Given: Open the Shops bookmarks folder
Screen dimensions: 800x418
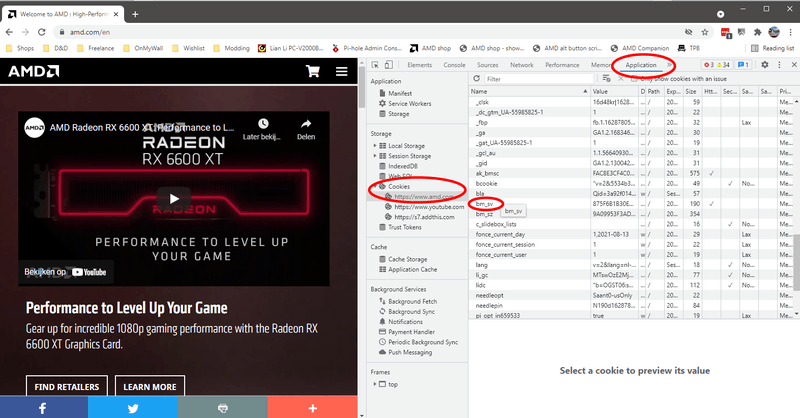Looking at the screenshot, I should (x=19, y=48).
